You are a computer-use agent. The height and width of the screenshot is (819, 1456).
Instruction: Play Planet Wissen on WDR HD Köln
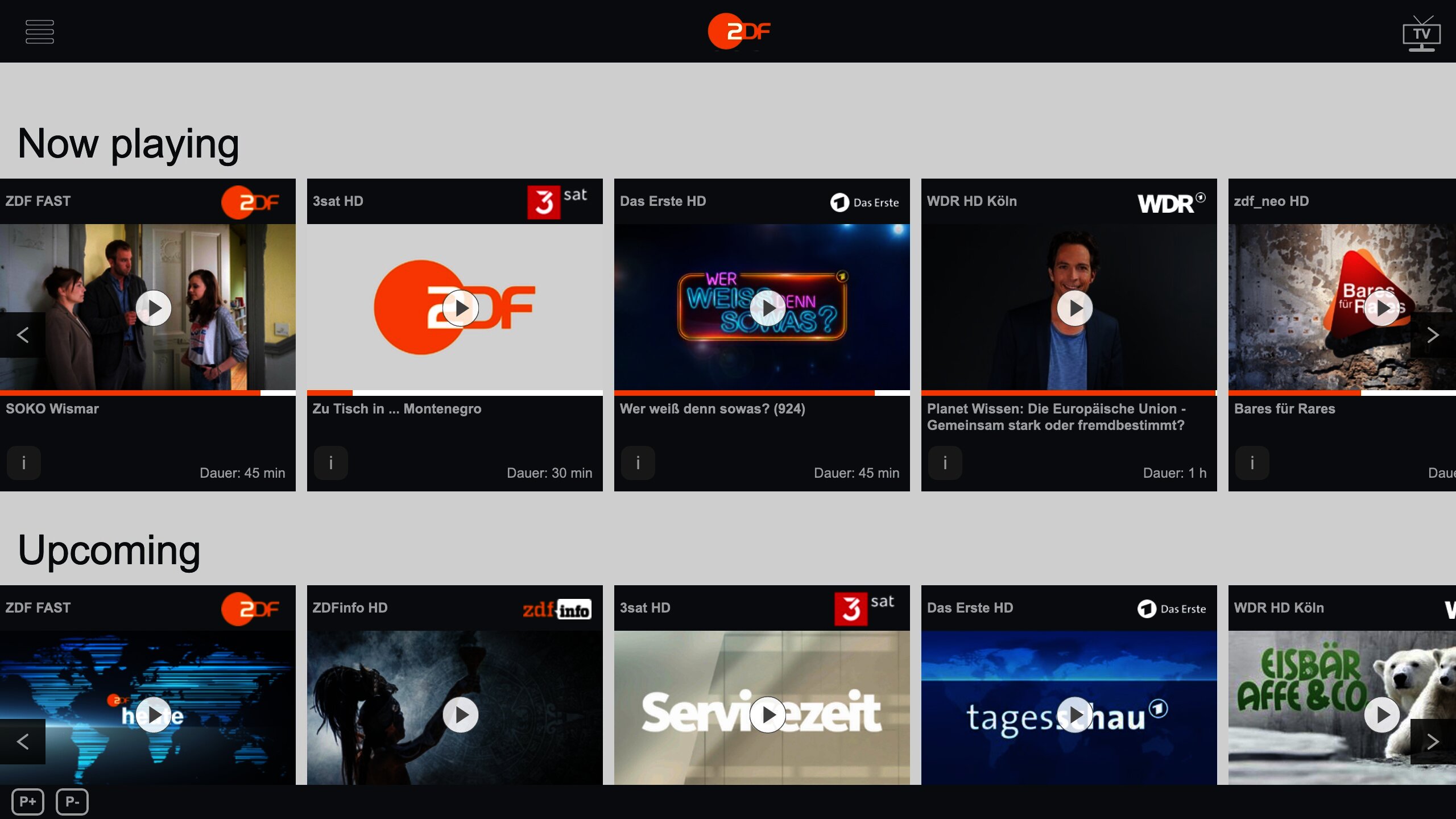pyautogui.click(x=1074, y=308)
